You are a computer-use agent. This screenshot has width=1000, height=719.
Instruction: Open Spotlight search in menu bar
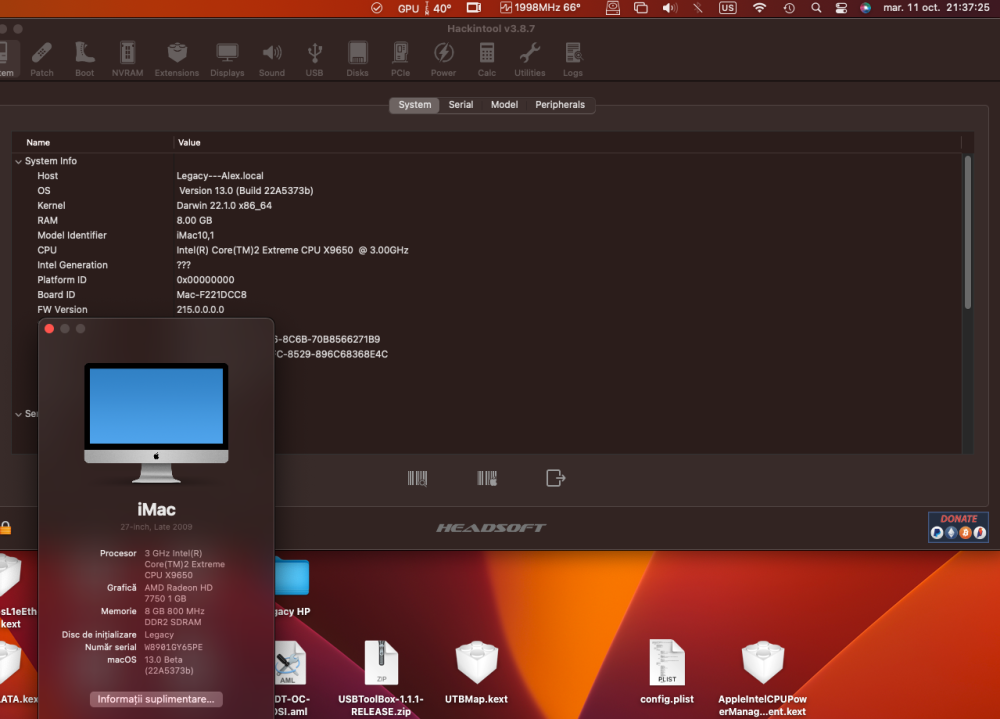(x=816, y=8)
